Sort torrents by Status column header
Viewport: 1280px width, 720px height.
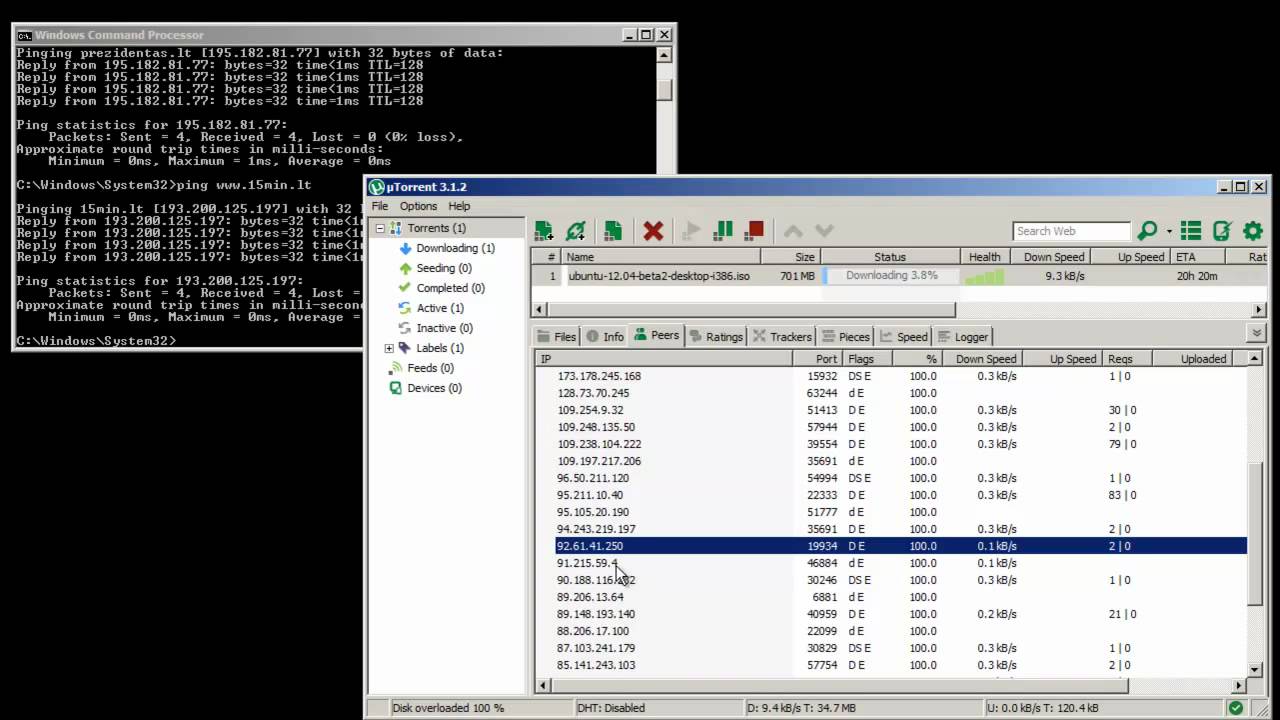890,257
